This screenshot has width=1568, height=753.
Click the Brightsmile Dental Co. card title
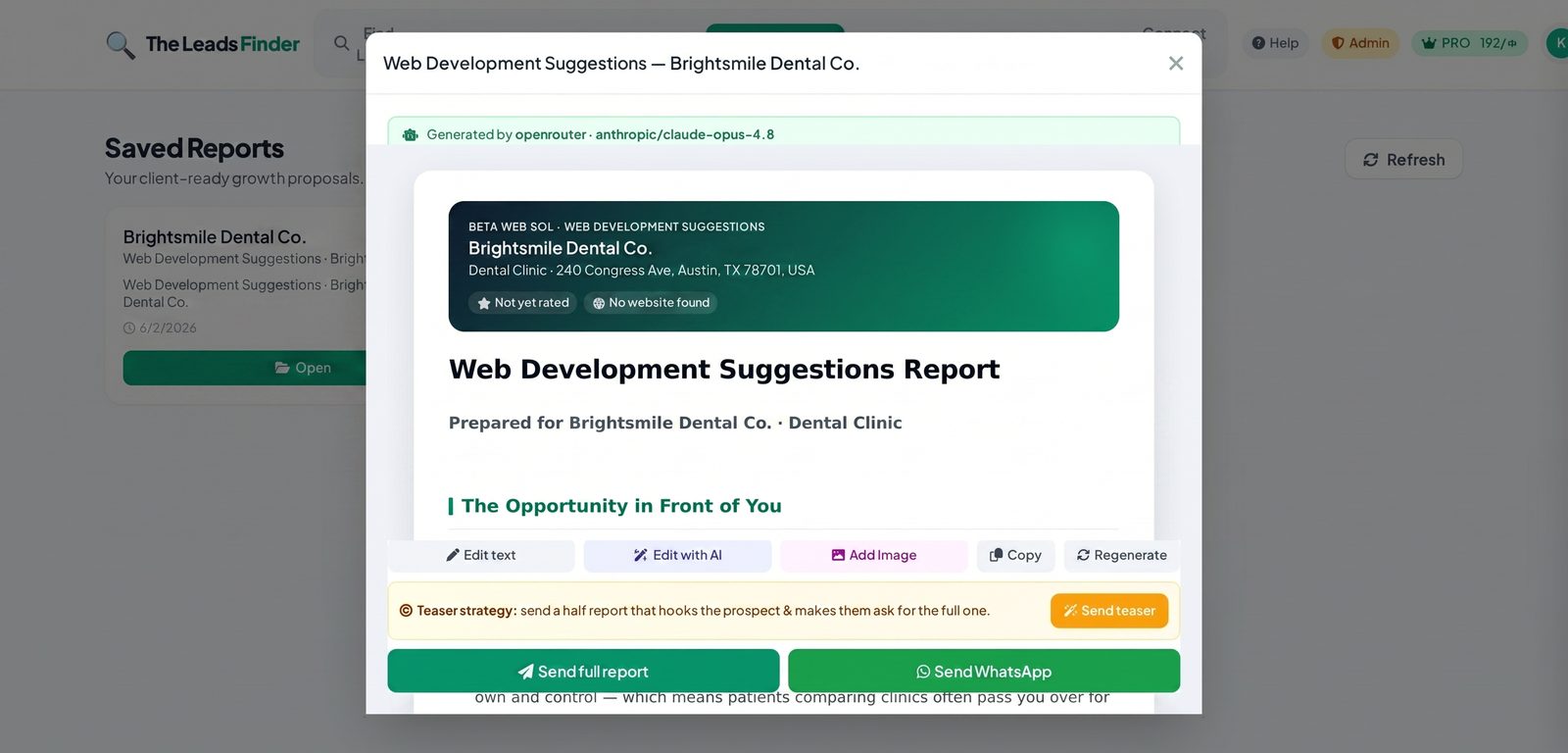(x=215, y=237)
